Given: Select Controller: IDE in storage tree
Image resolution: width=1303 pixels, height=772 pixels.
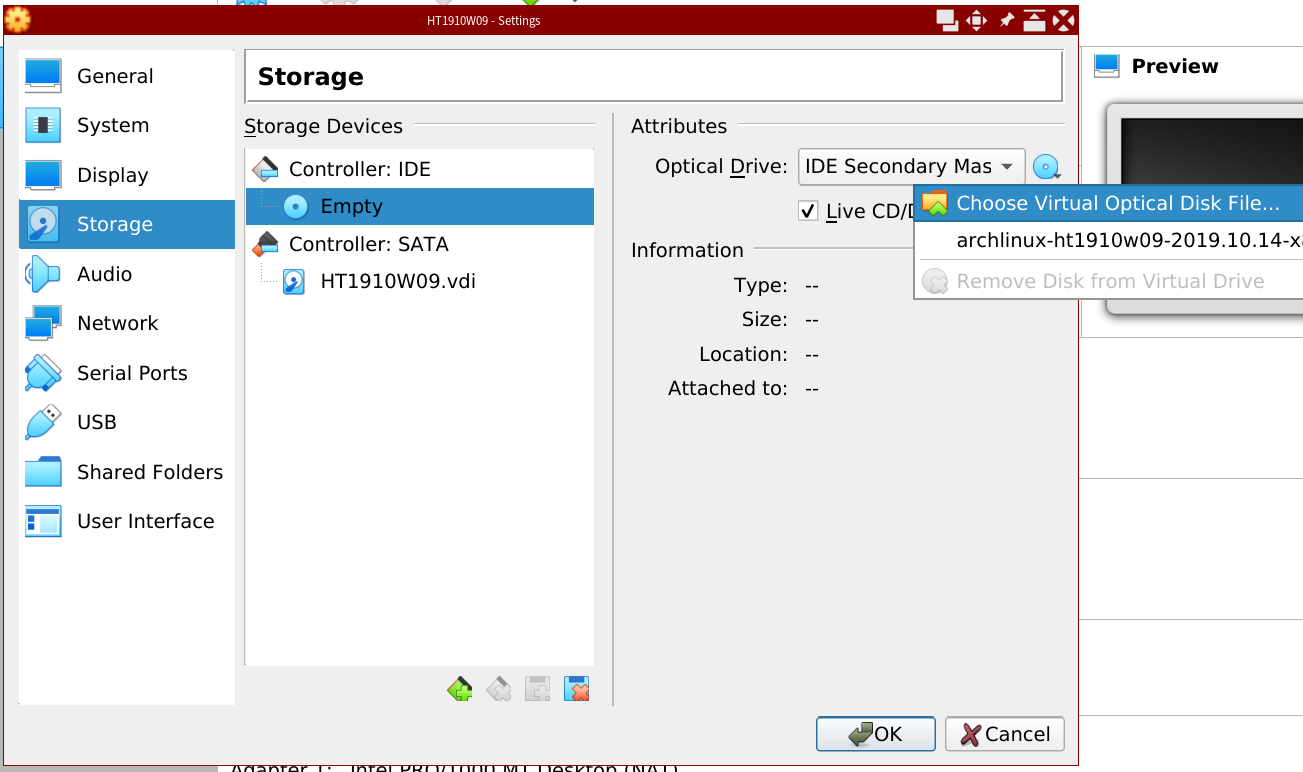Looking at the screenshot, I should pos(359,169).
